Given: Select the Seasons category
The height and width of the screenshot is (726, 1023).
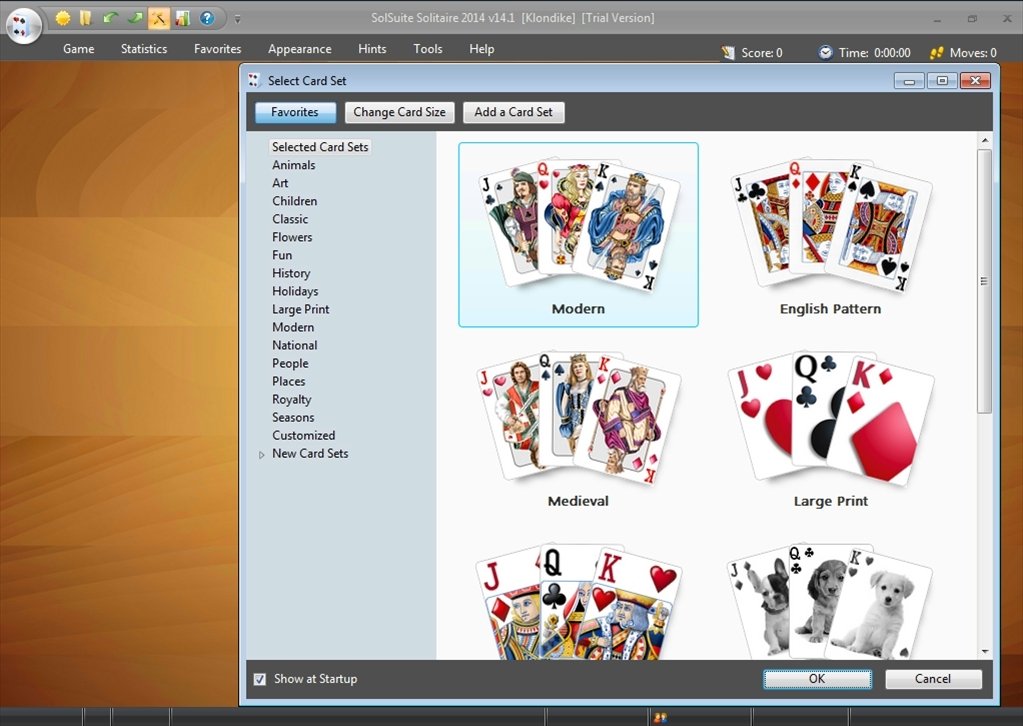Looking at the screenshot, I should tap(293, 417).
